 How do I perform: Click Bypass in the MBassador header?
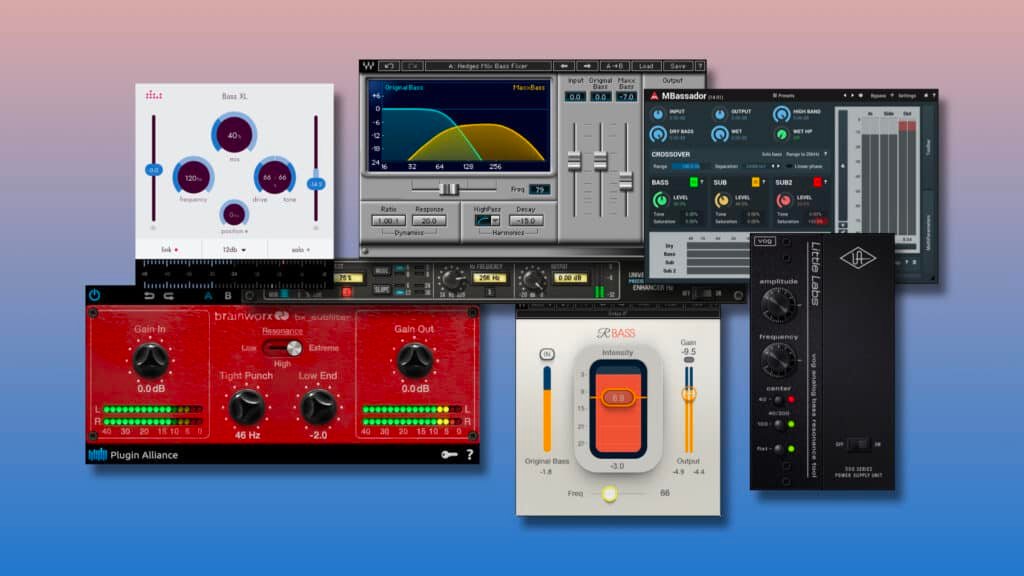tap(878, 96)
